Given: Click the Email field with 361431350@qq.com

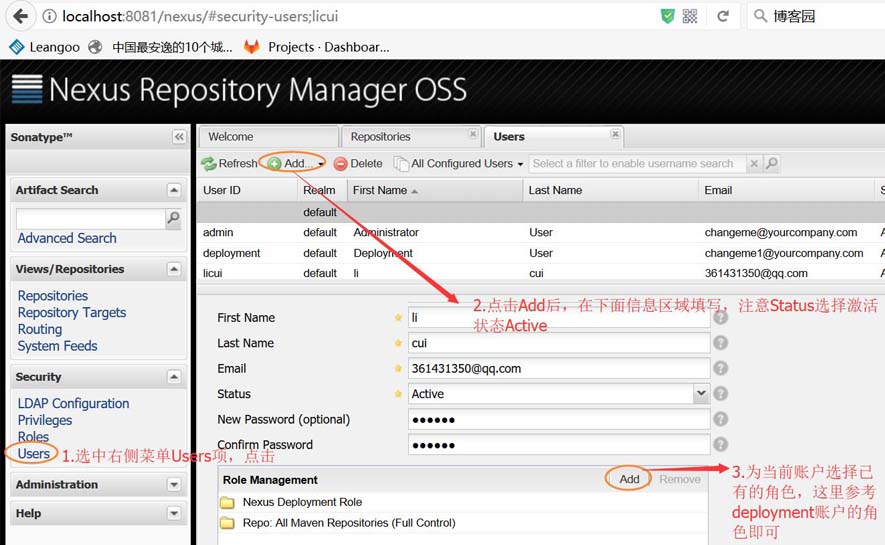Looking at the screenshot, I should coord(559,368).
